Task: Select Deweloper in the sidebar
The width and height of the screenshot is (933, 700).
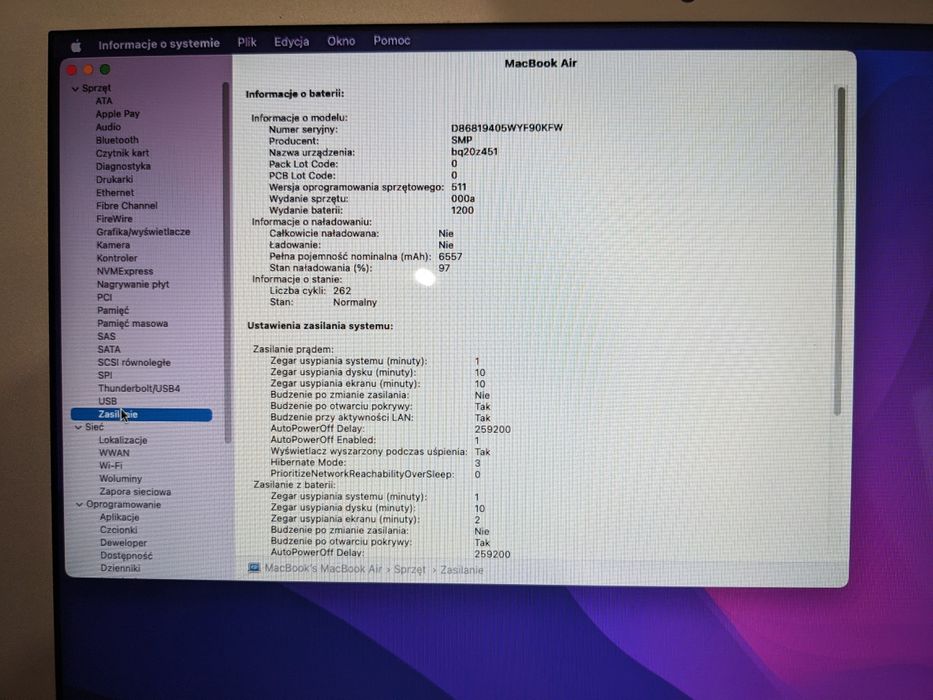Action: pos(123,543)
